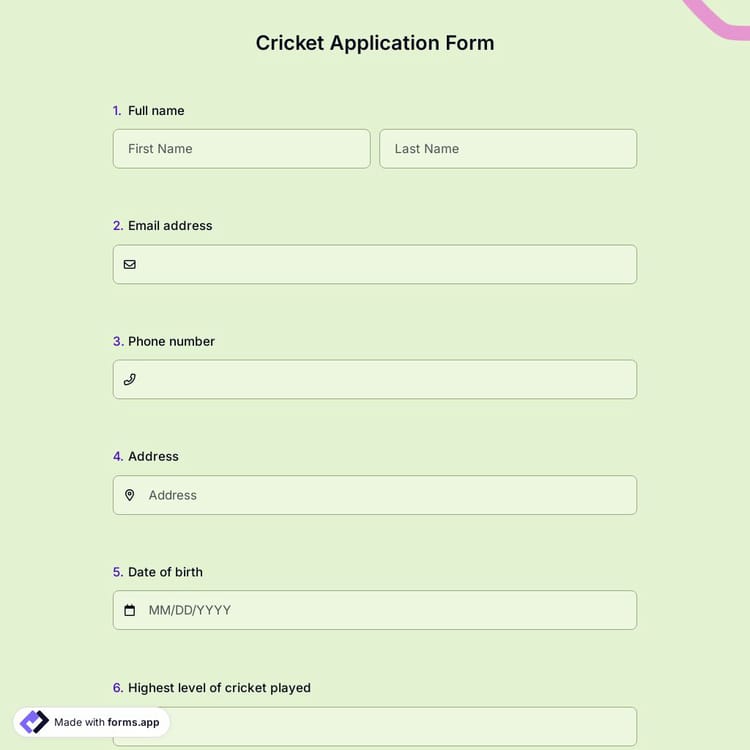This screenshot has height=750, width=750.
Task: Click the "Address" question label above the field
Action: (x=153, y=456)
